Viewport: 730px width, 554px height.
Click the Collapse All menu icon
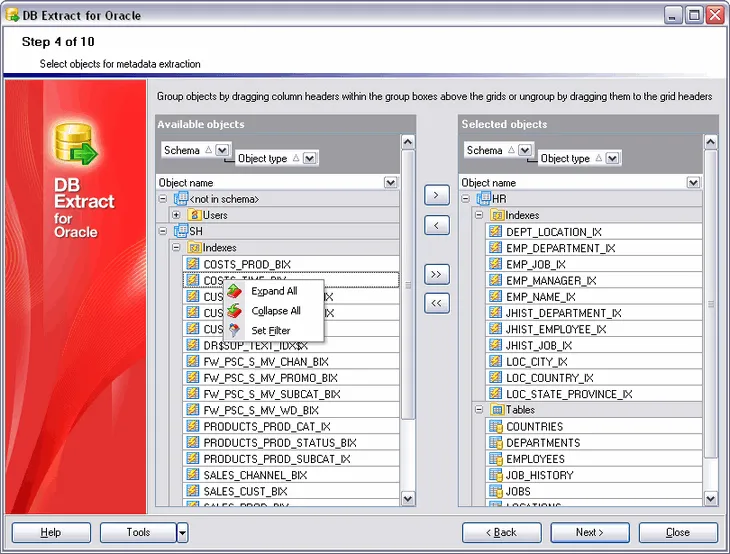pos(235,311)
